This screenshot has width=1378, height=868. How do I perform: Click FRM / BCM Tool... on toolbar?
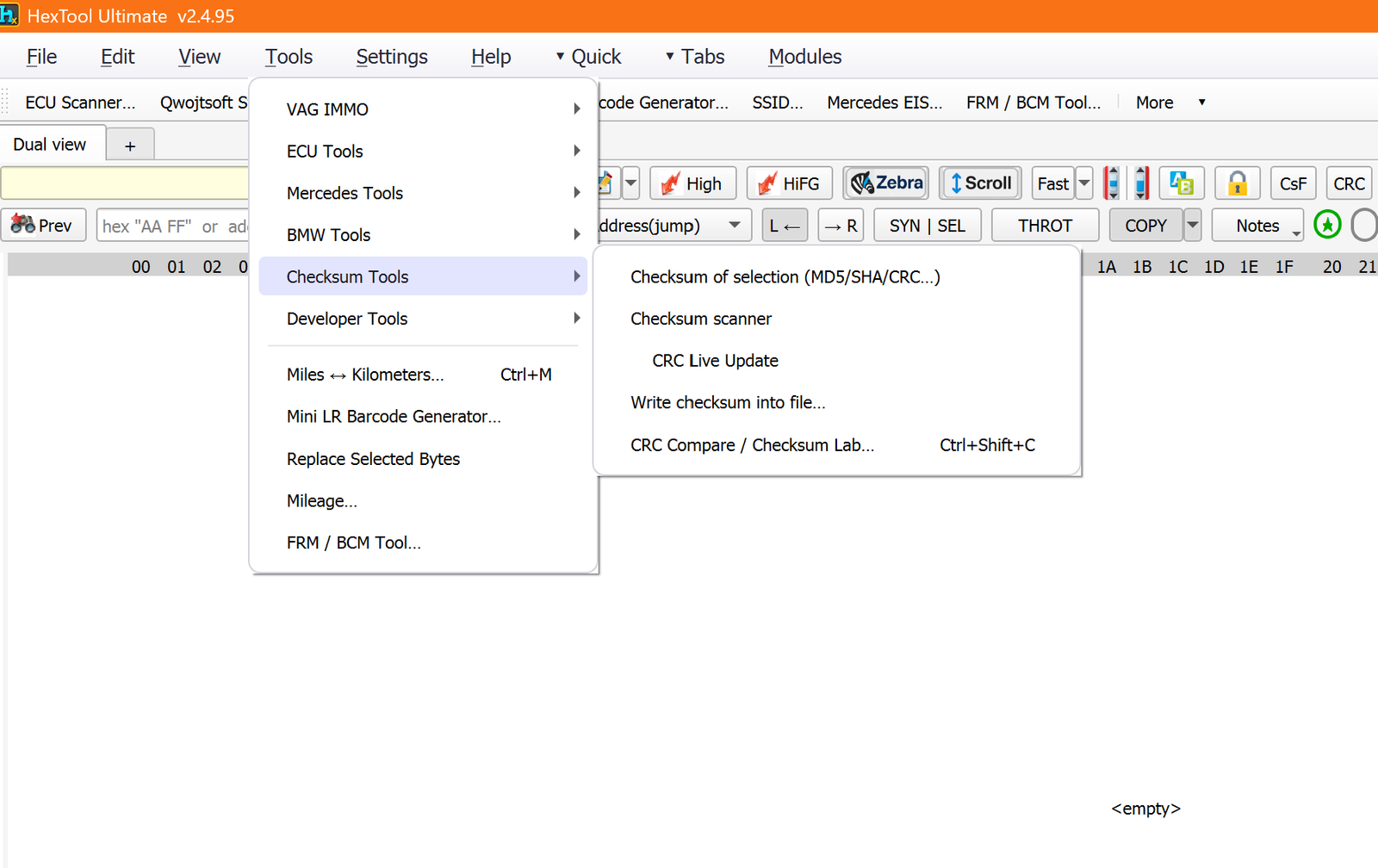(1033, 102)
